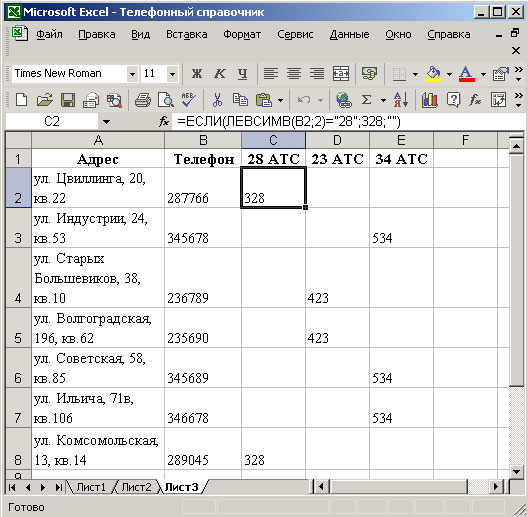Expand the Times New Roman font dropdown
Viewport: 528px width, 517px height.
[132, 74]
